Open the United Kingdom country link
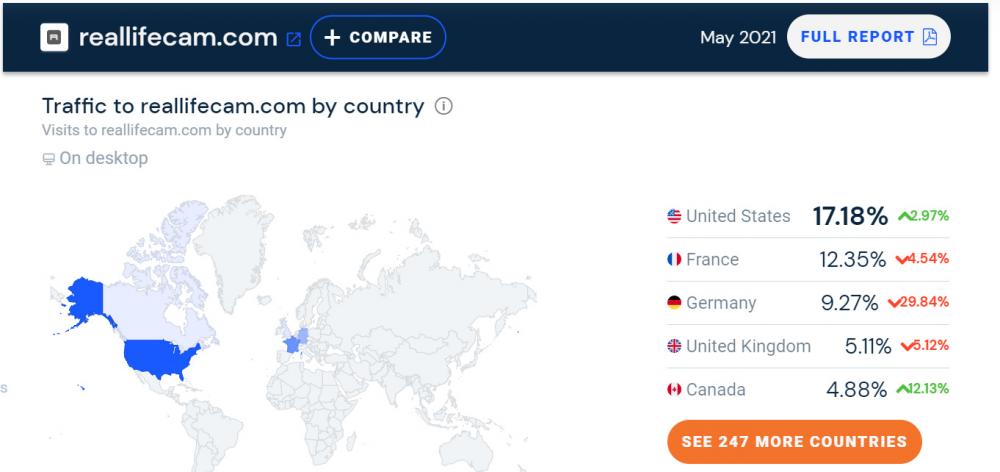This screenshot has height=472, width=1000. click(748, 346)
